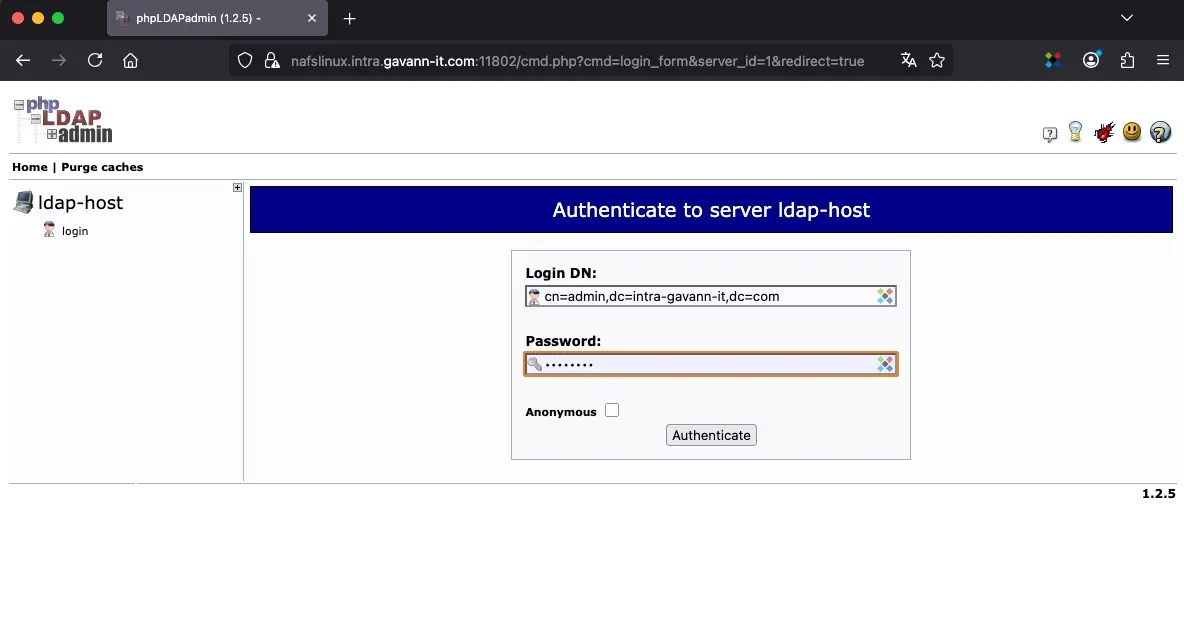
Task: Report a bug using the red bug icon
Action: tap(1103, 132)
